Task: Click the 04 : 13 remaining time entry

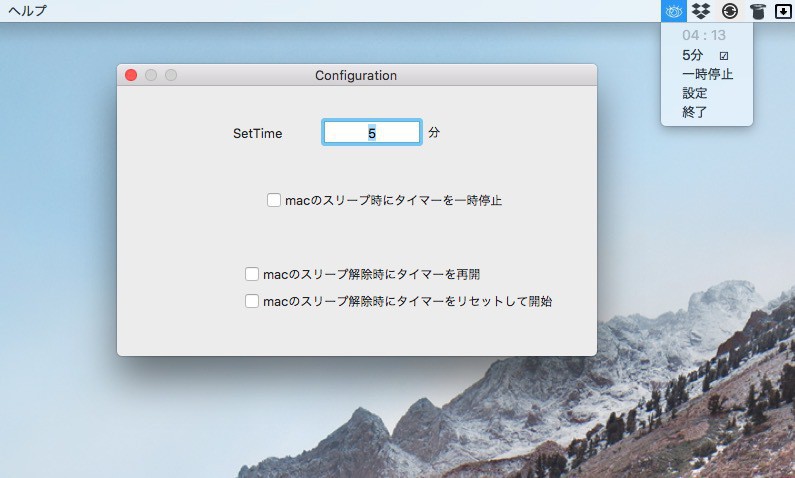Action: 707,35
